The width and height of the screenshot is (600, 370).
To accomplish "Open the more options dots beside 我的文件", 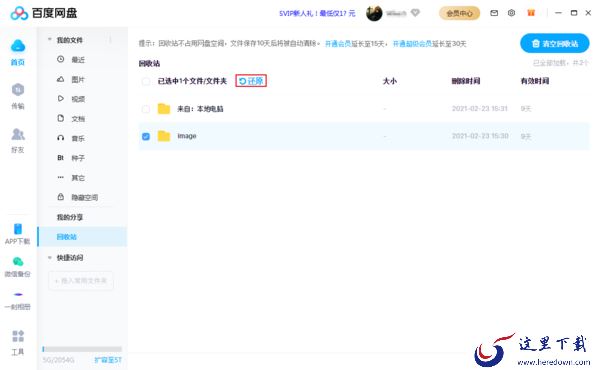I will 110,40.
